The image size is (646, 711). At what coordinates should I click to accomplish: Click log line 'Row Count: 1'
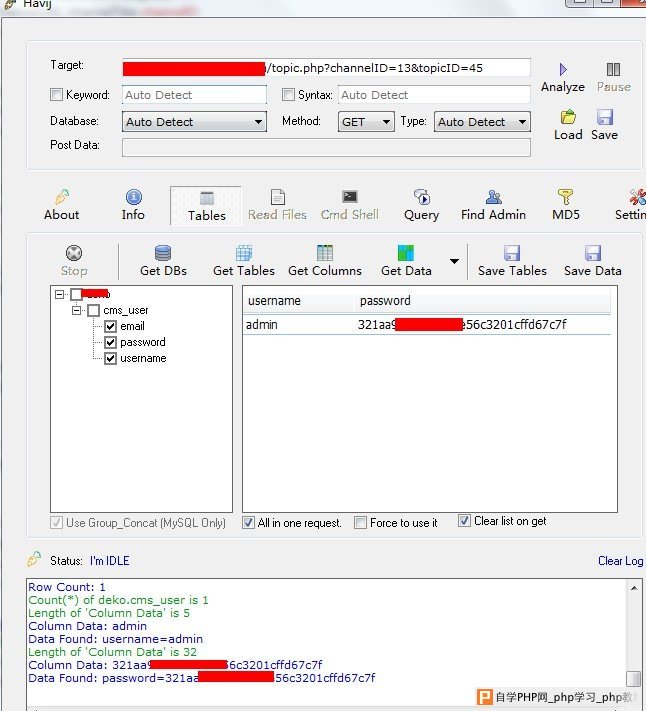tap(67, 587)
